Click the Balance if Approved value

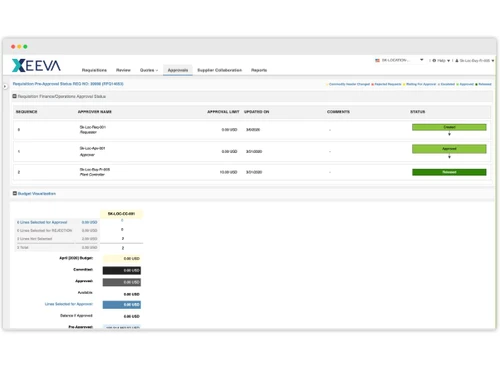(x=132, y=316)
